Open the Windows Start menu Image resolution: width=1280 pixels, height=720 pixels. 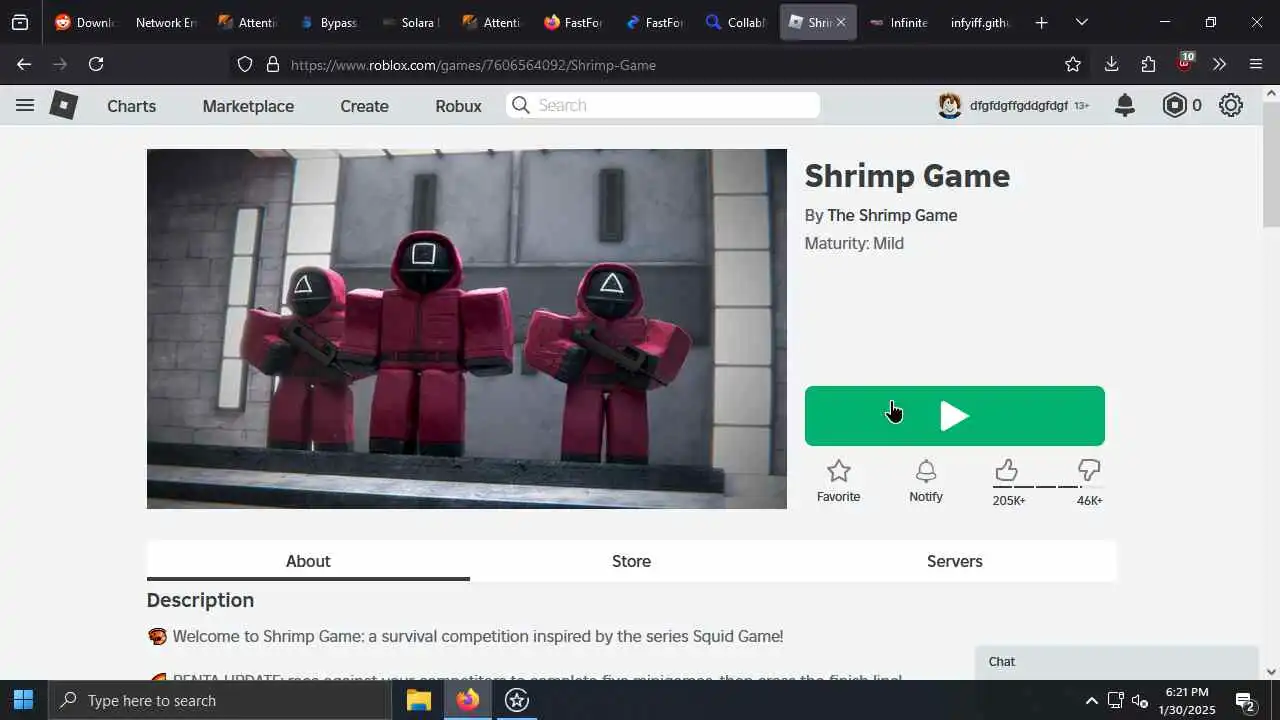click(x=24, y=700)
